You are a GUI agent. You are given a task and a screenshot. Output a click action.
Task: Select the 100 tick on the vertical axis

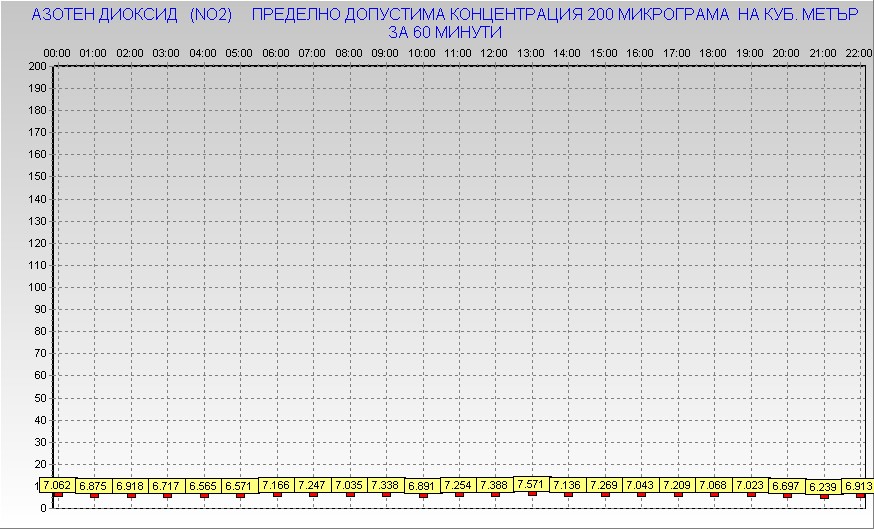click(38, 287)
